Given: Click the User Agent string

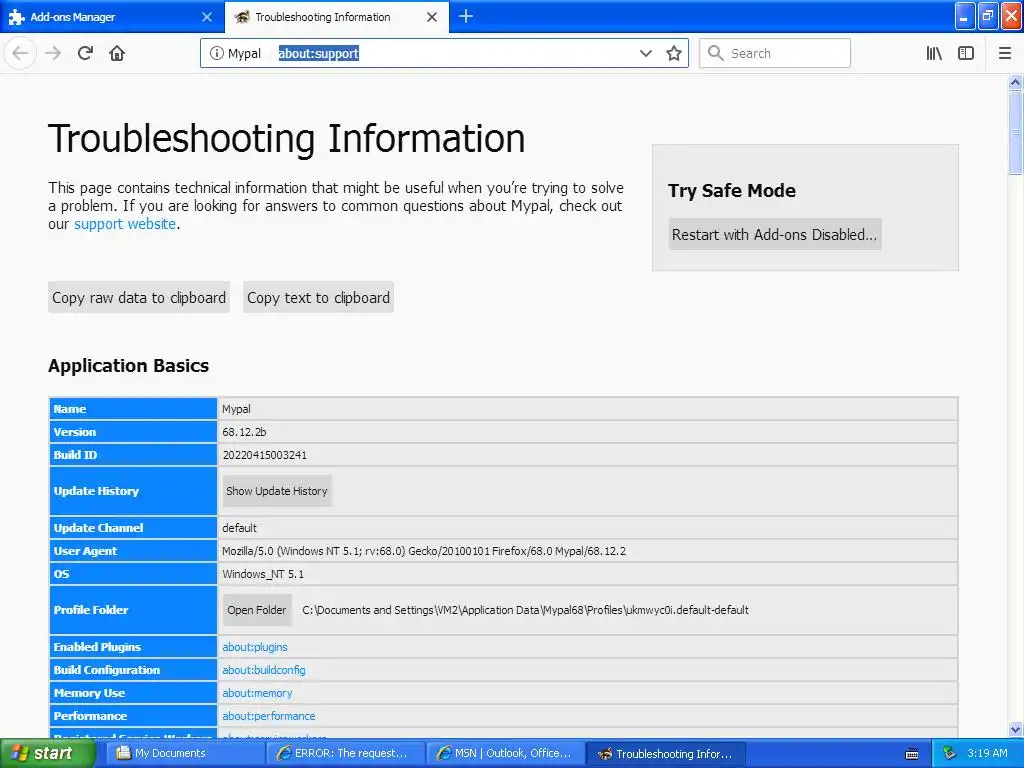Looking at the screenshot, I should (424, 551).
